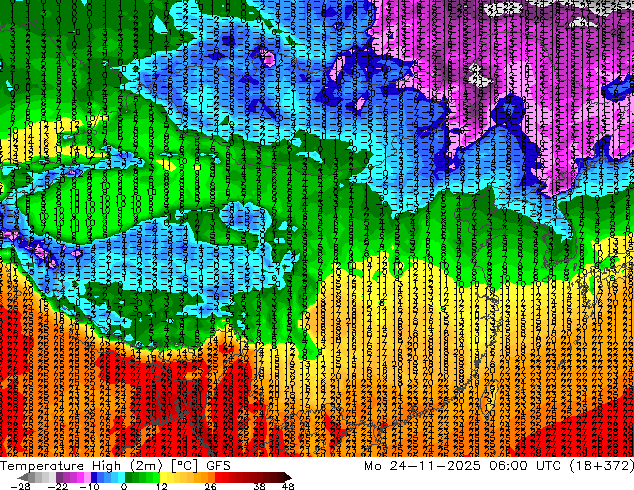This screenshot has height=490, width=634.
Task: Click the 12 label on the temperature scale
Action: coord(162,487)
